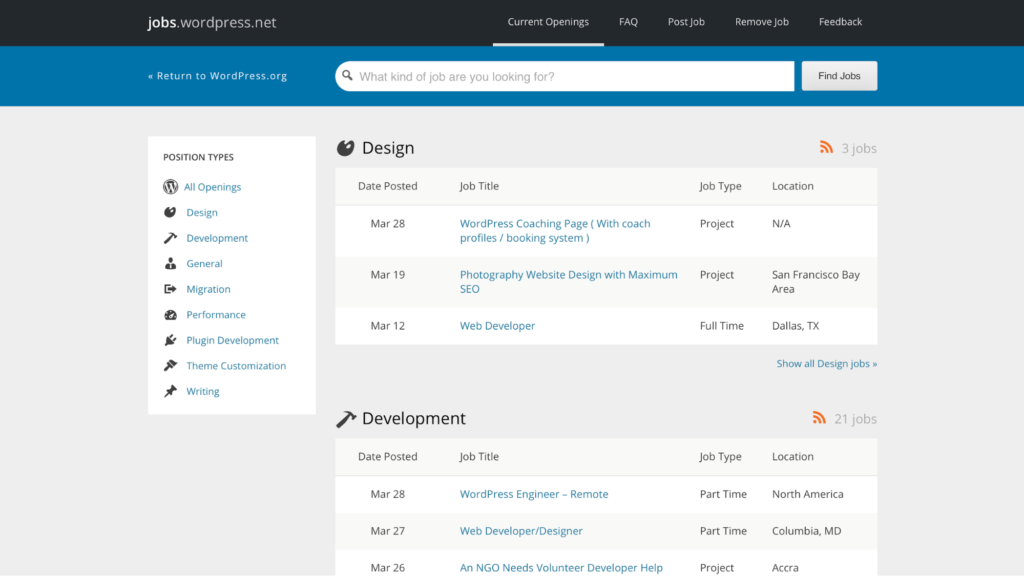
Task: Click the magnifier icon in search box
Action: 347,76
